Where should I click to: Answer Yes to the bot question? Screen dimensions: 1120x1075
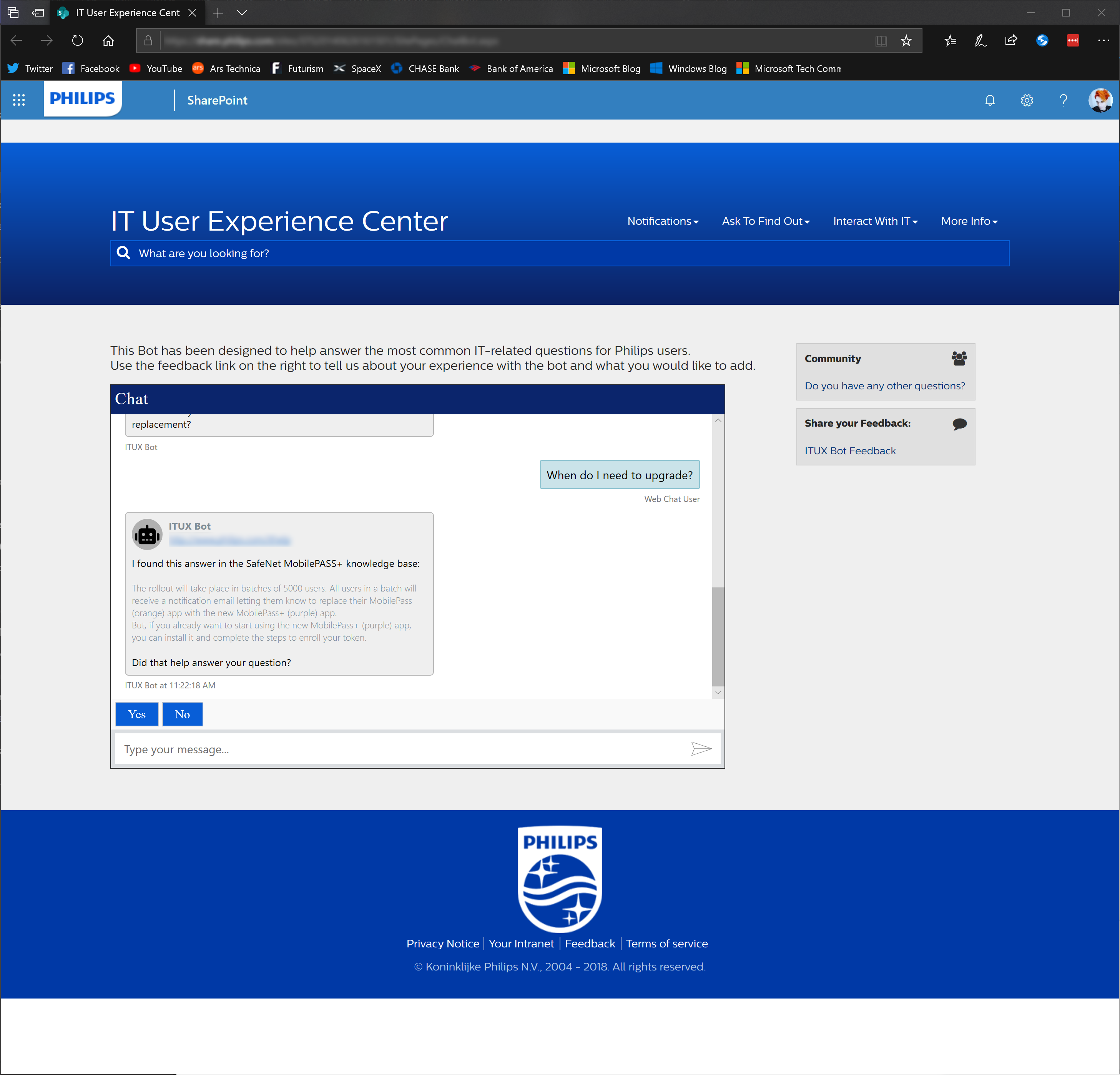click(136, 714)
